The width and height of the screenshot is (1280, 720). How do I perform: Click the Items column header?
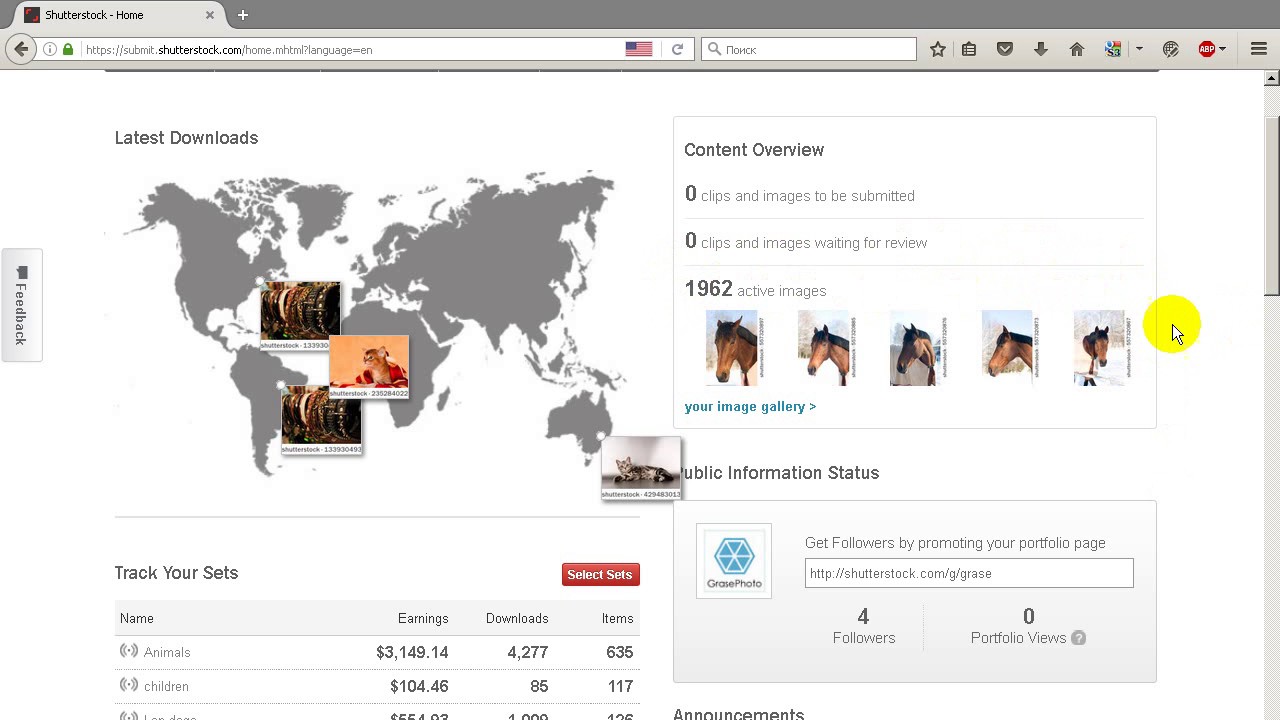pyautogui.click(x=618, y=618)
